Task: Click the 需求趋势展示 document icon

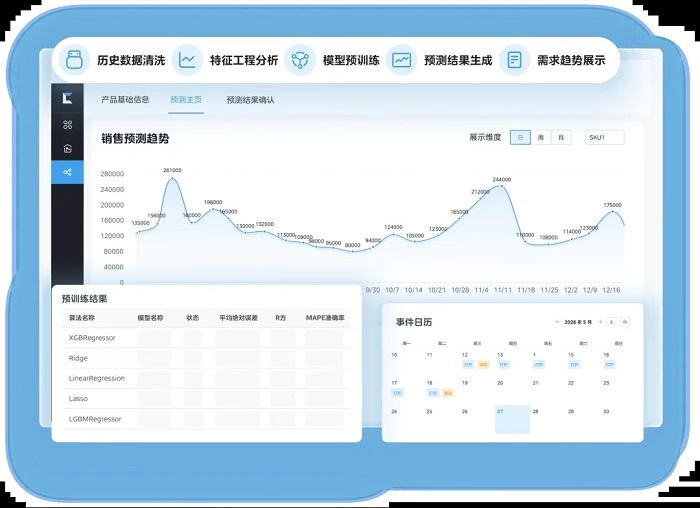Action: 514,60
